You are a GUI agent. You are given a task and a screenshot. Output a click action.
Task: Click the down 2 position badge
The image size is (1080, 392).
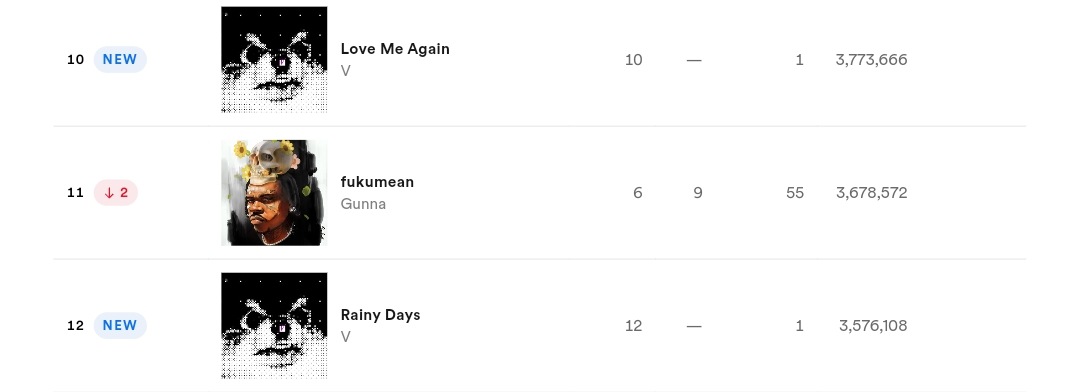(116, 193)
